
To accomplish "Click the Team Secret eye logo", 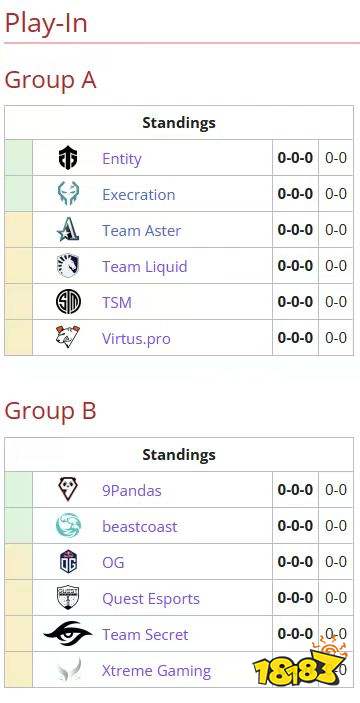I will [x=68, y=634].
